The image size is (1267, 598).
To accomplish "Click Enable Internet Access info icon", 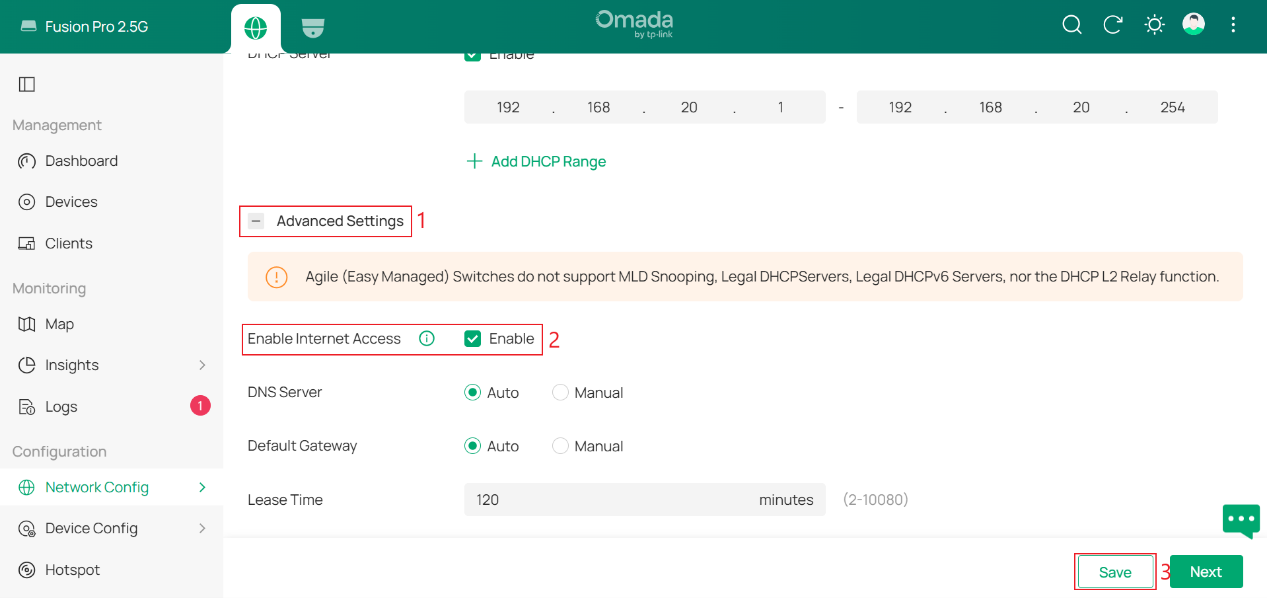I will (x=427, y=339).
